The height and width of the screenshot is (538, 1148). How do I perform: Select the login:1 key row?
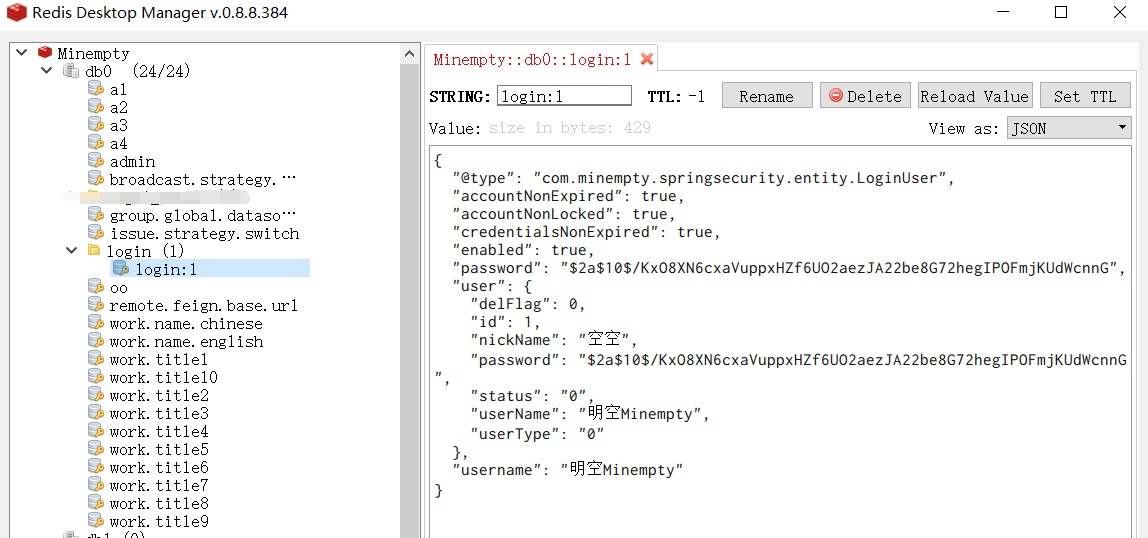tap(209, 269)
